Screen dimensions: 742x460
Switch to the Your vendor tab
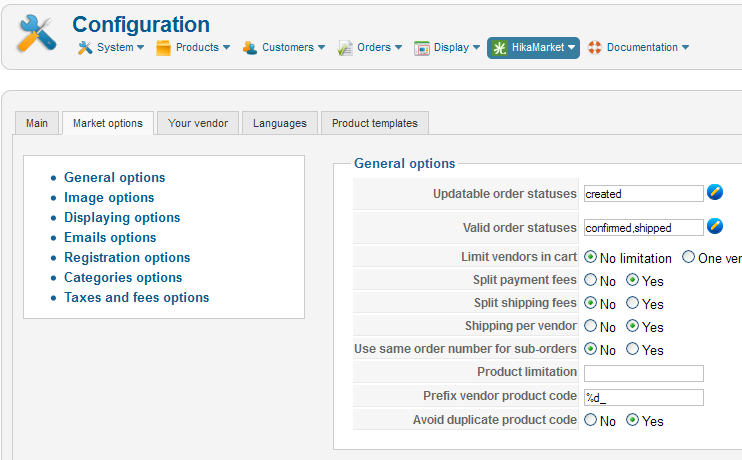(198, 123)
